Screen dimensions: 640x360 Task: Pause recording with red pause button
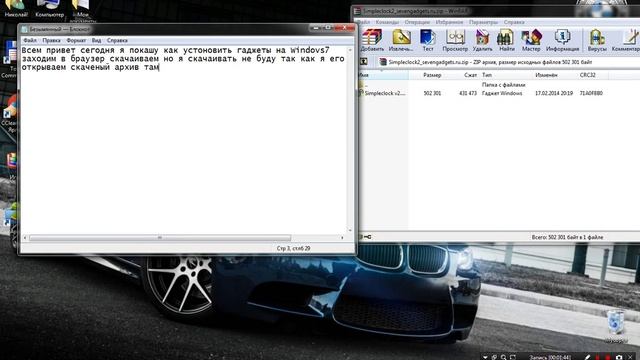[598, 357]
